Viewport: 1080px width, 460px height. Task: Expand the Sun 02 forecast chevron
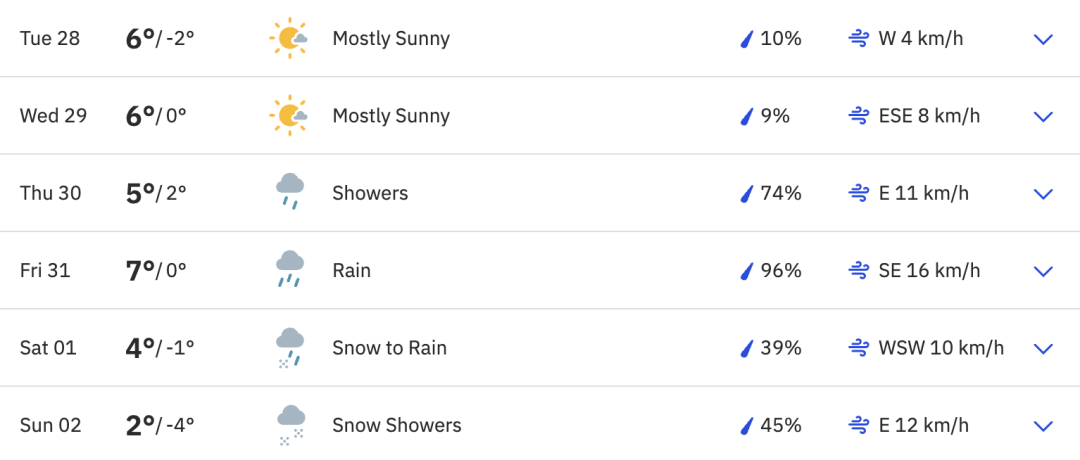click(x=1043, y=426)
